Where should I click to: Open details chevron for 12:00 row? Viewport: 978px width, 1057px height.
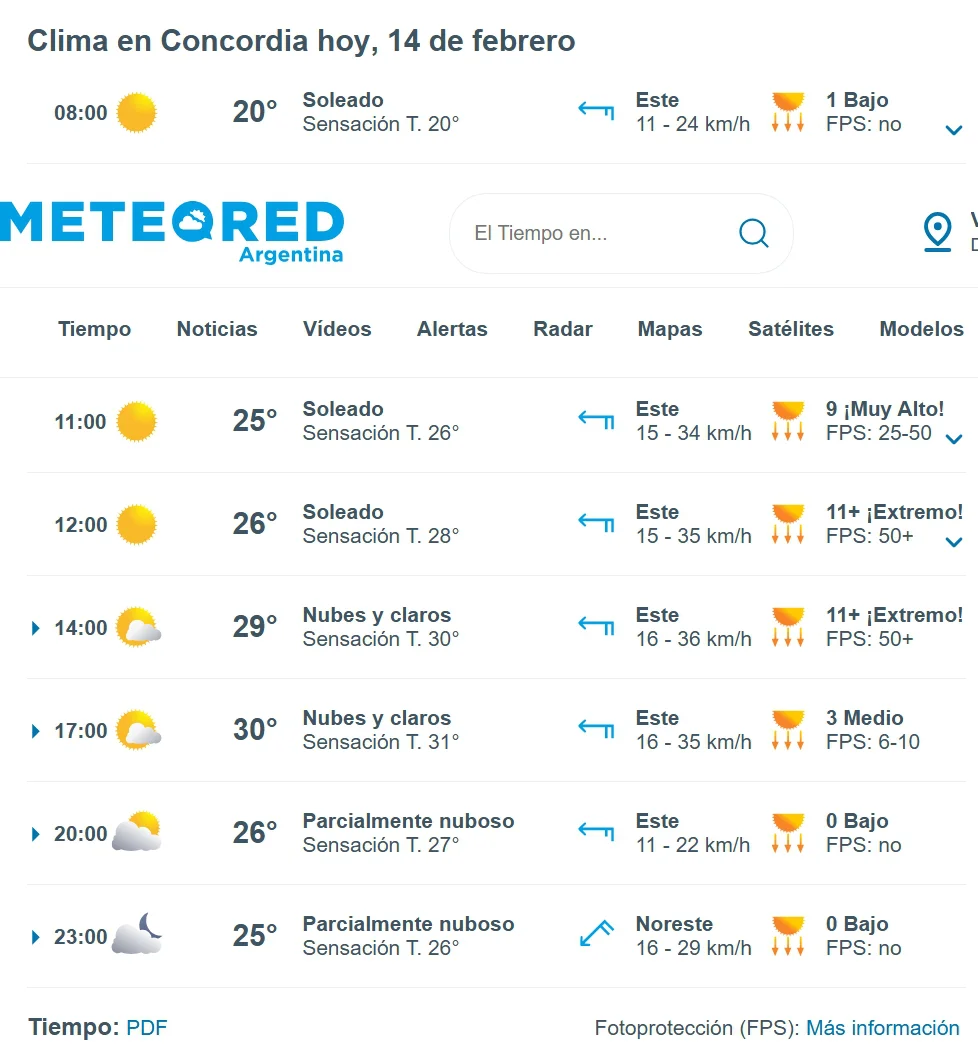tap(954, 542)
